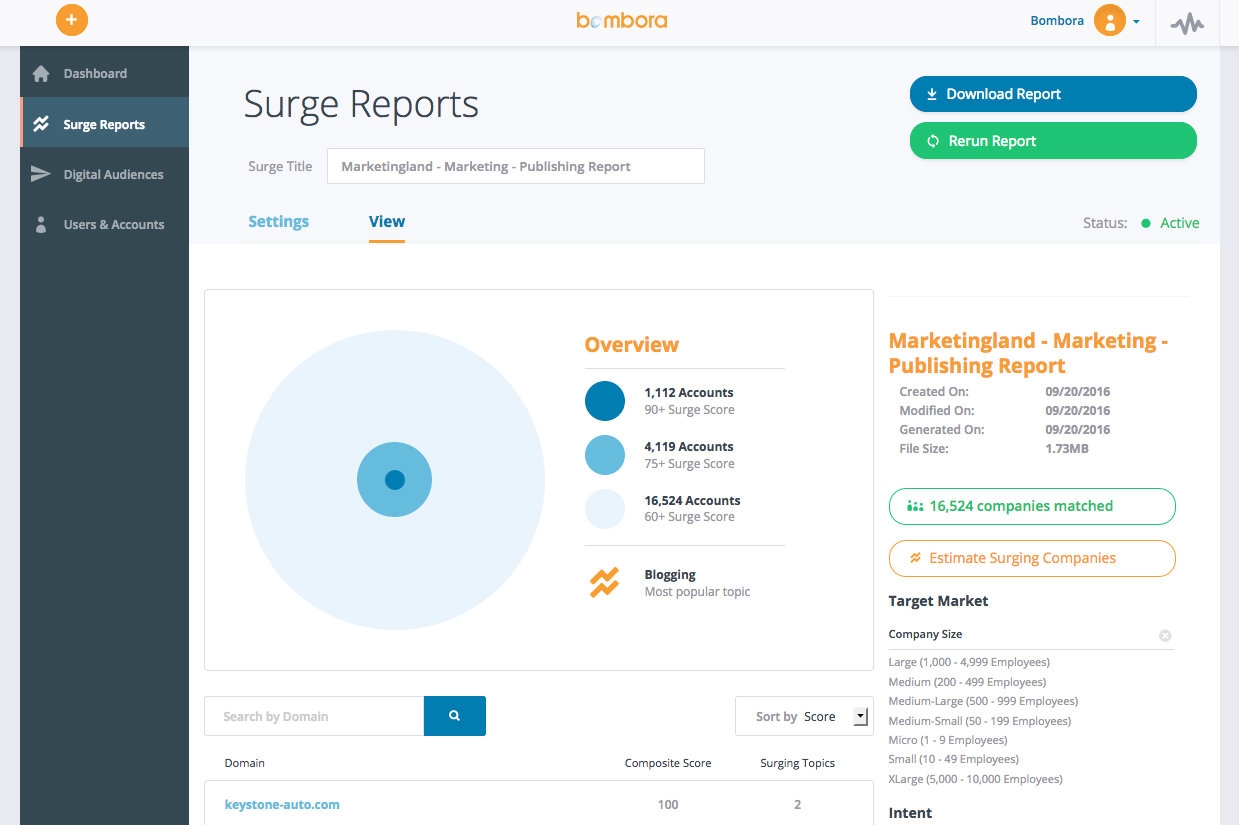Click the orange Blogging surge icon
Screen dimensions: 1239x825
point(604,583)
